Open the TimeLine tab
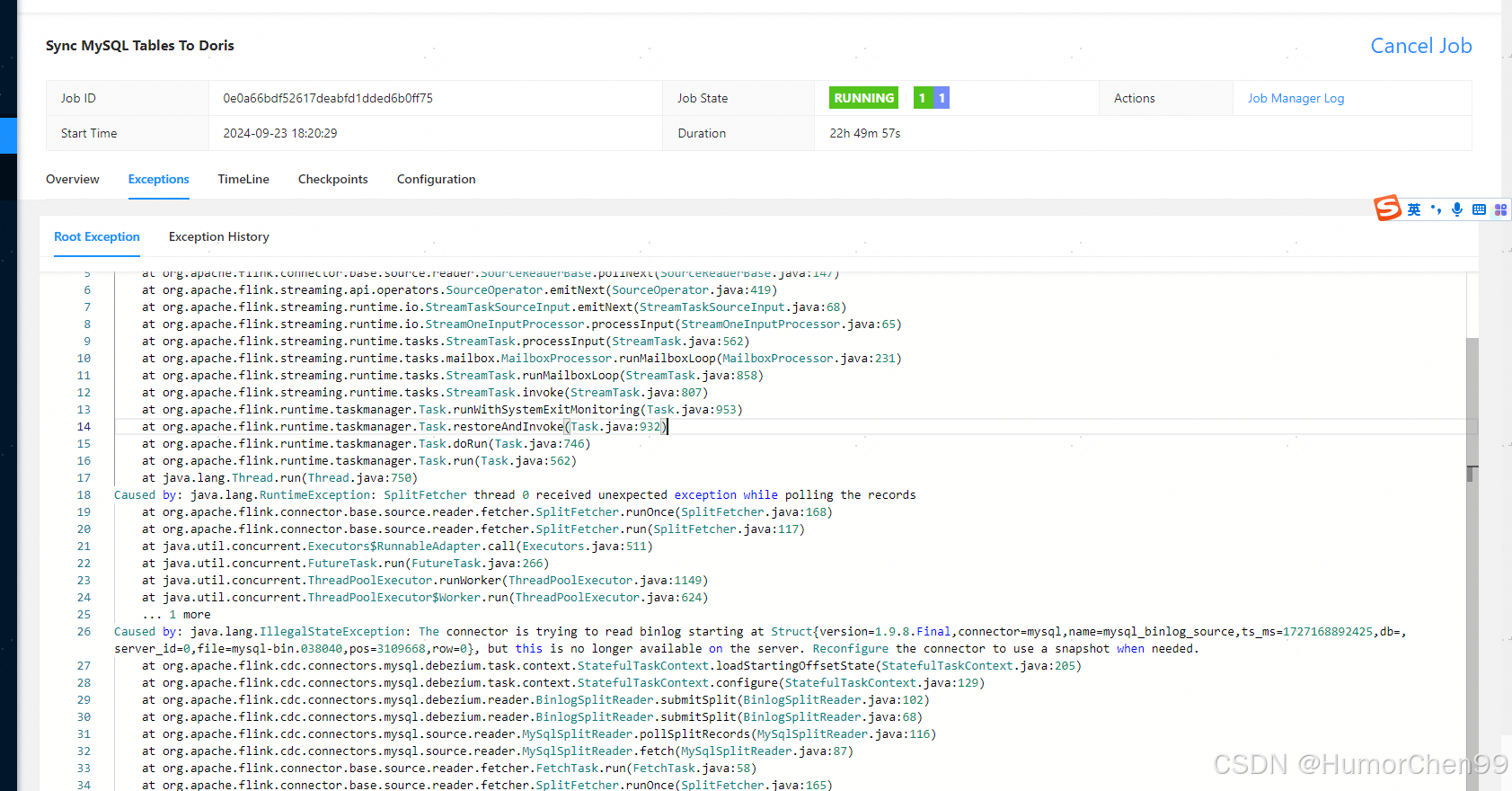Screen dimensions: 1512x791 [x=243, y=179]
